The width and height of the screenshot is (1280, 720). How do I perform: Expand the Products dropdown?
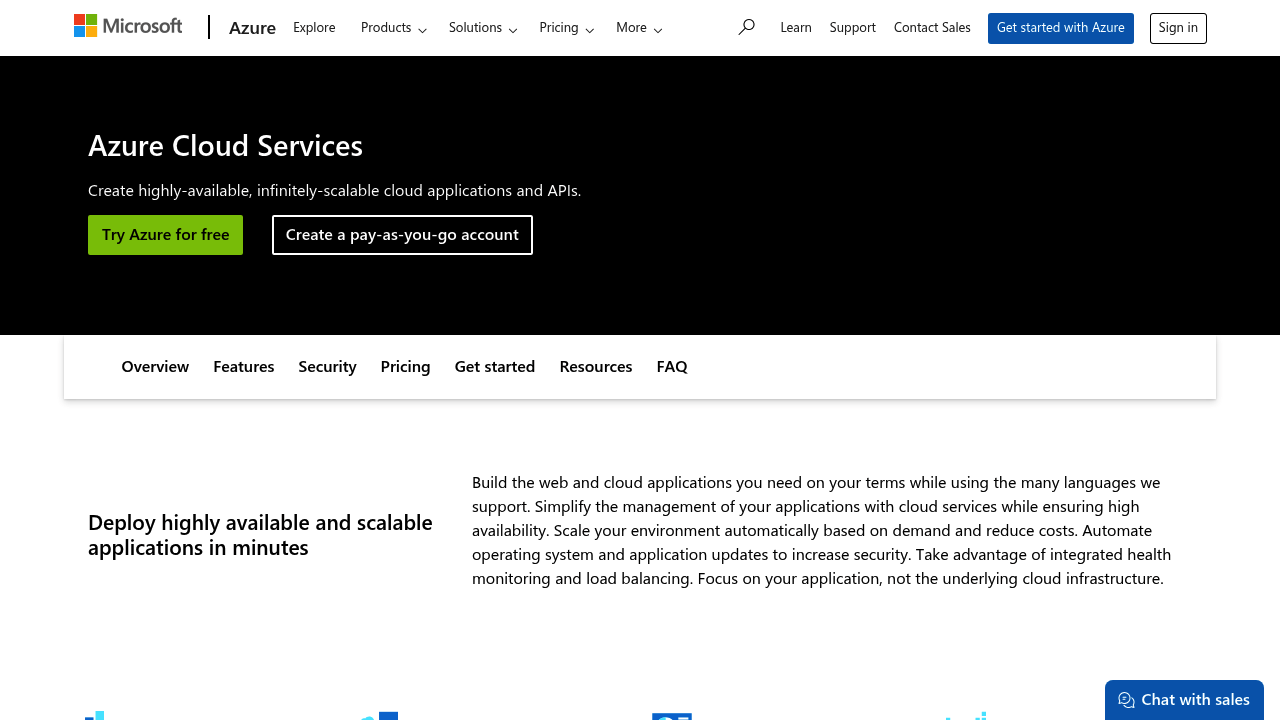click(393, 27)
